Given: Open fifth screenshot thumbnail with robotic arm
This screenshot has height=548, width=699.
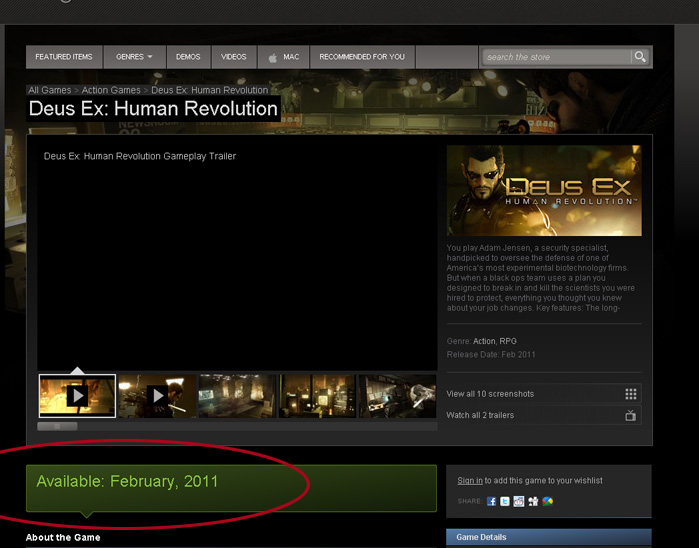Looking at the screenshot, I should tap(398, 396).
